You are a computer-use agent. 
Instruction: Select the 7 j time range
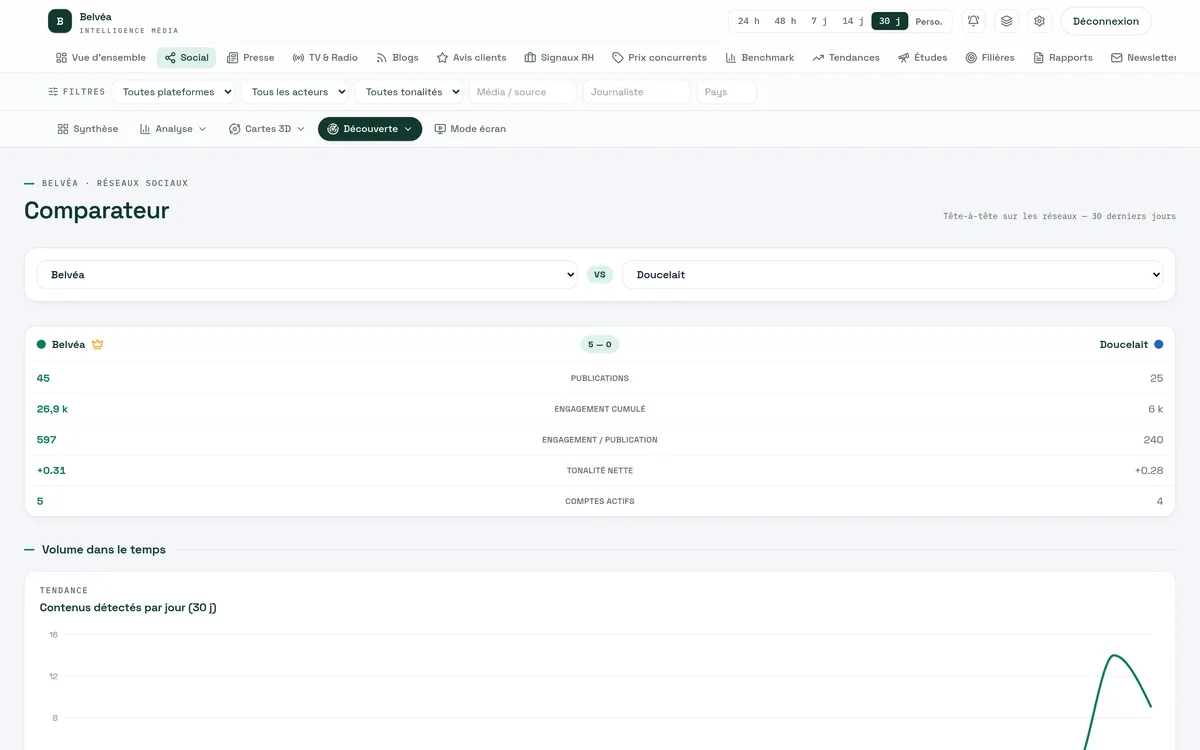pos(819,21)
